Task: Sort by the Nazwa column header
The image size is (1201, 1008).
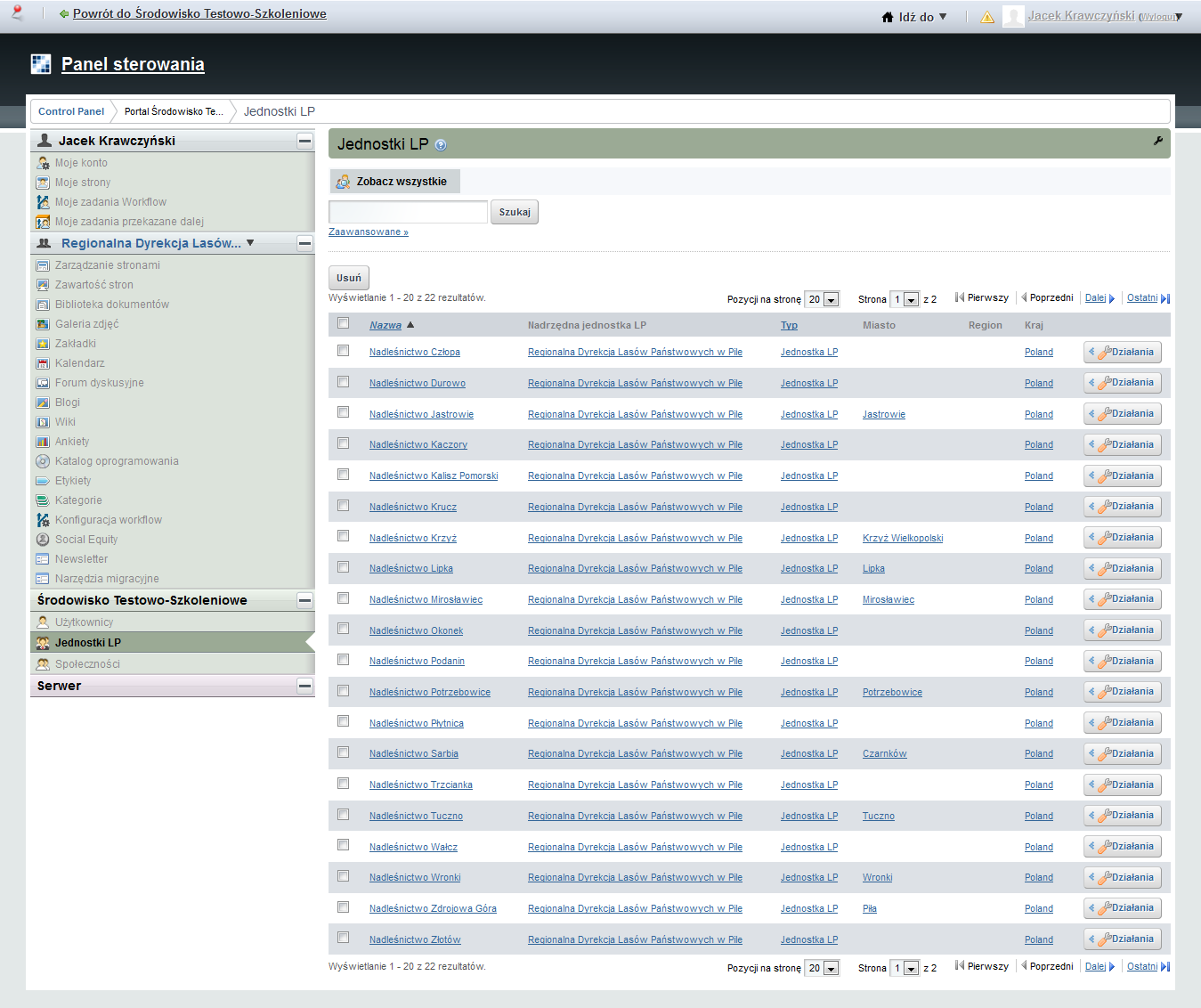Action: point(385,325)
